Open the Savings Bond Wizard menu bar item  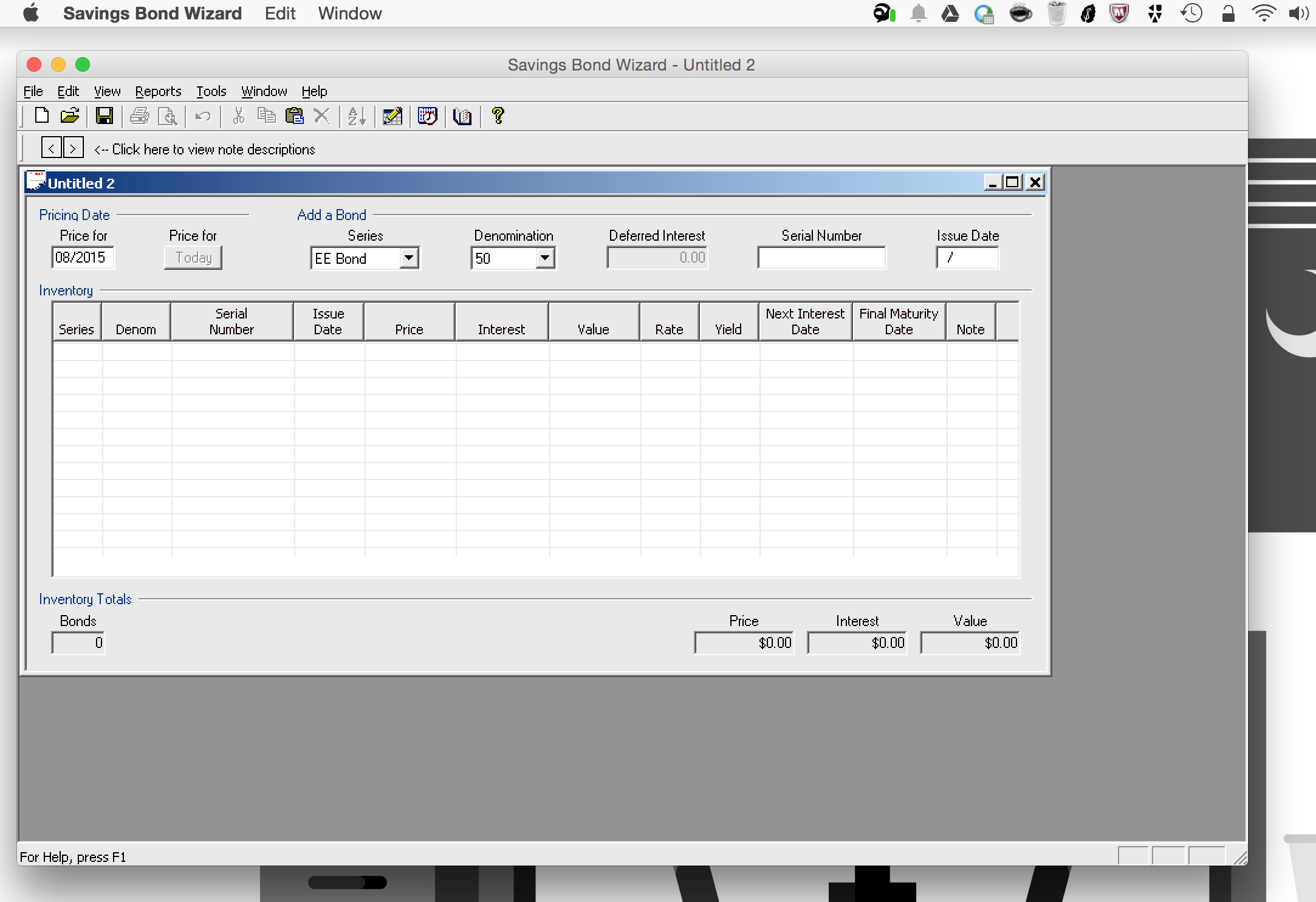[x=153, y=13]
